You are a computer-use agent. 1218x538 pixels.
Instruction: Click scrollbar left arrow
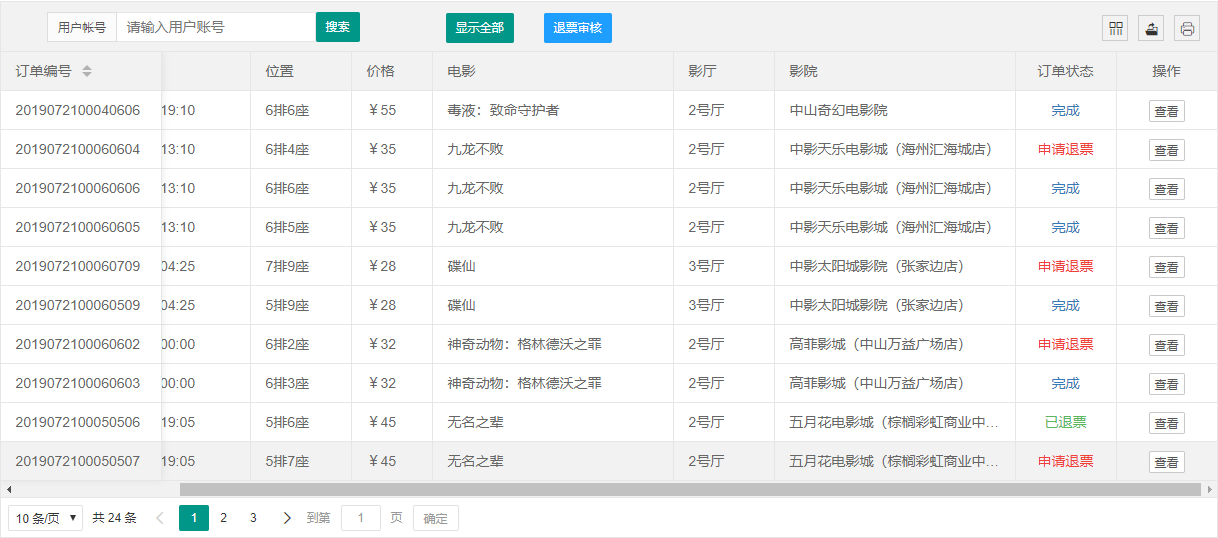pos(8,490)
